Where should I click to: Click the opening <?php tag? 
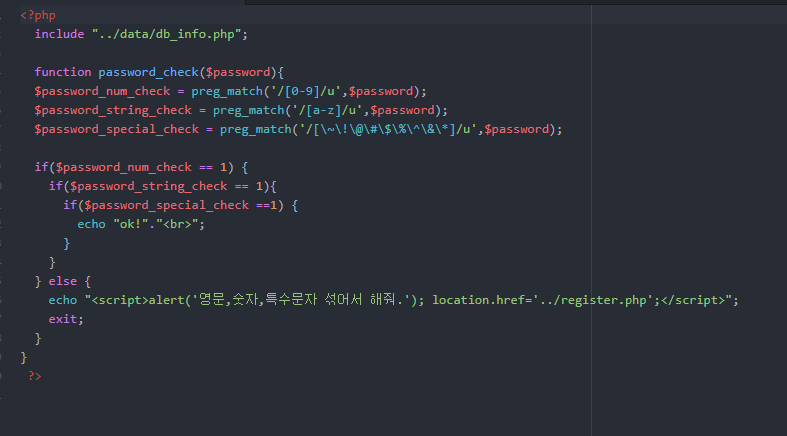[x=38, y=16]
